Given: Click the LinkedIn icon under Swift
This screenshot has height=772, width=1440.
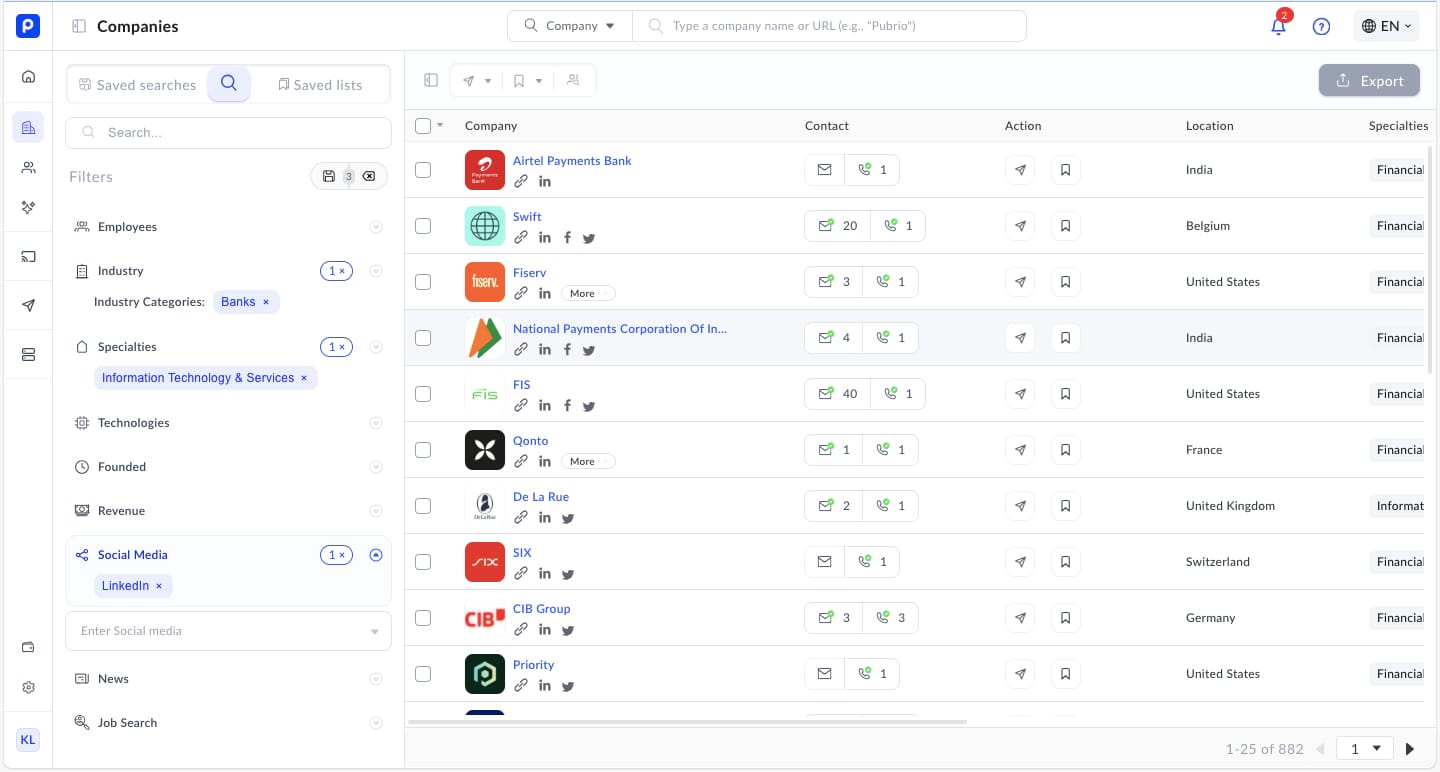Looking at the screenshot, I should [545, 238].
